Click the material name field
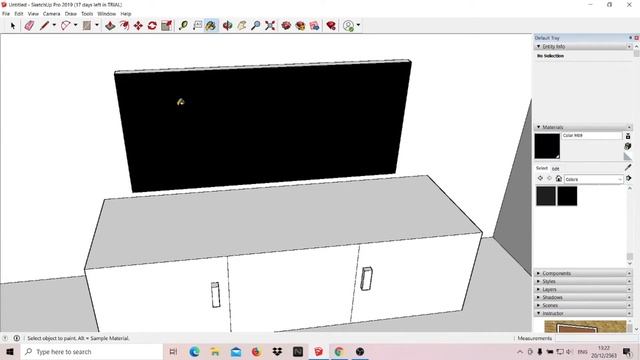The width and height of the screenshot is (640, 360). [x=591, y=136]
